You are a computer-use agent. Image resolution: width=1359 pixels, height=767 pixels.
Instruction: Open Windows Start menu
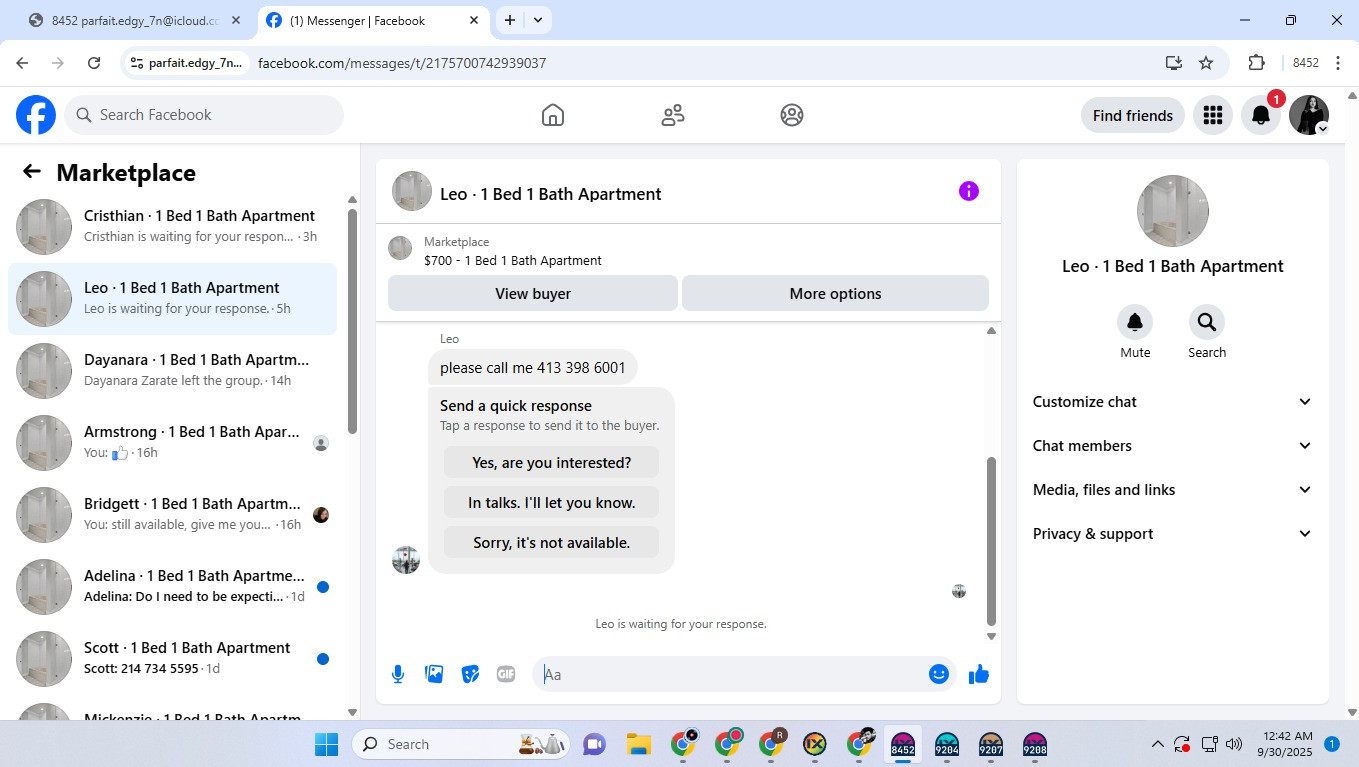(327, 744)
